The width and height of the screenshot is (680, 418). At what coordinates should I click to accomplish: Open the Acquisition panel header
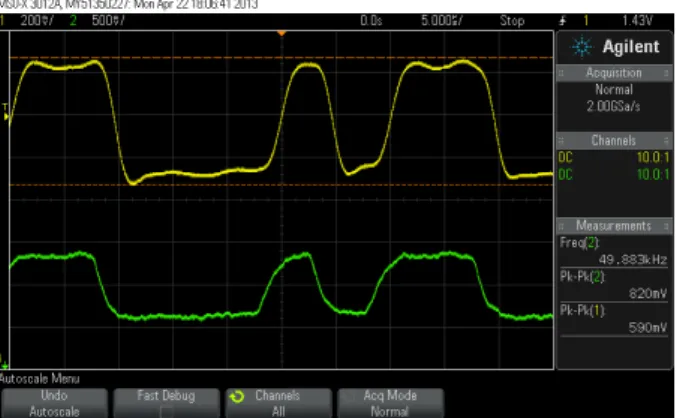pos(614,73)
